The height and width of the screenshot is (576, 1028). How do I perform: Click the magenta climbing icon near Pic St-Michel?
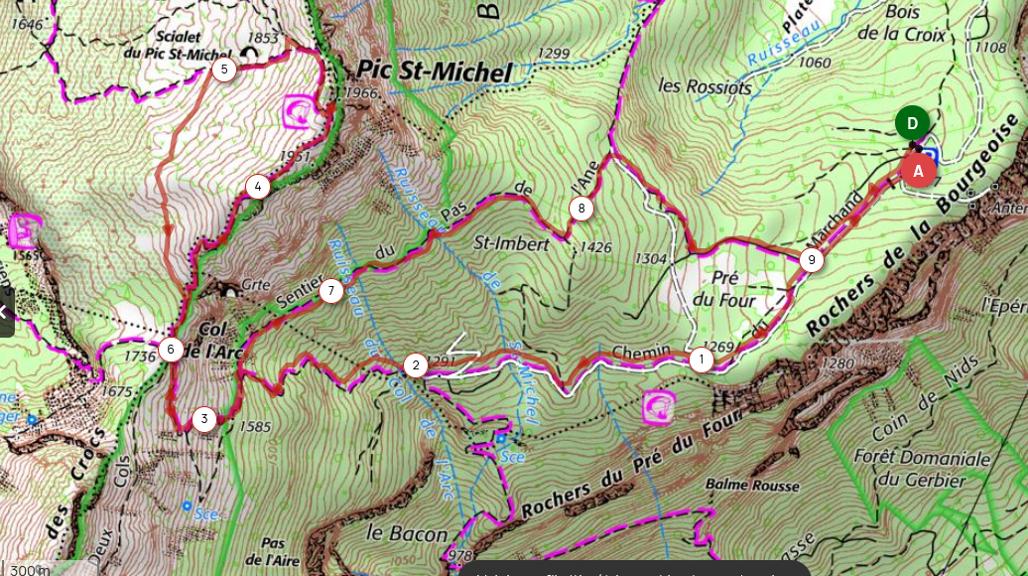point(300,111)
